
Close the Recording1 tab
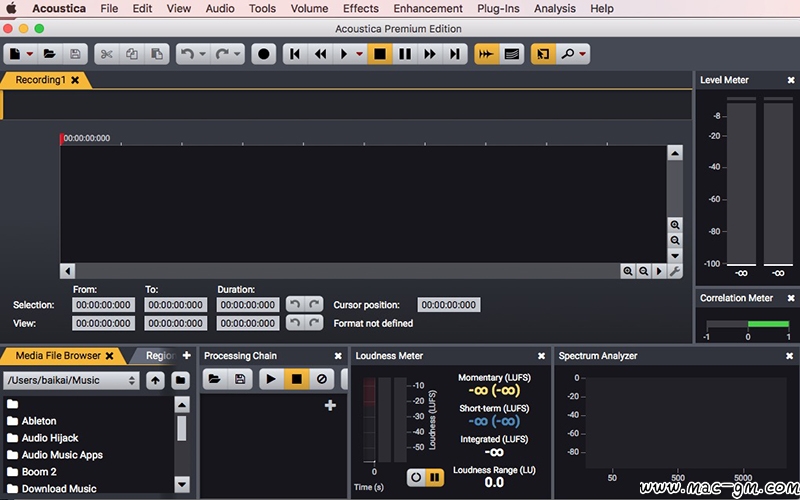(75, 80)
